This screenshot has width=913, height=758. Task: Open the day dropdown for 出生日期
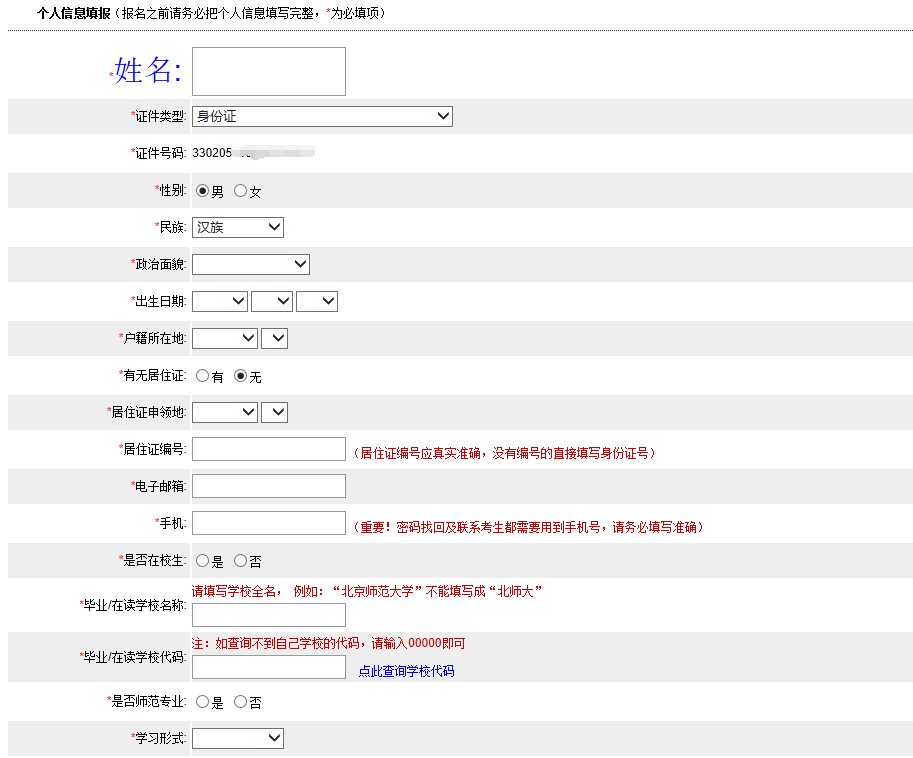(x=317, y=301)
